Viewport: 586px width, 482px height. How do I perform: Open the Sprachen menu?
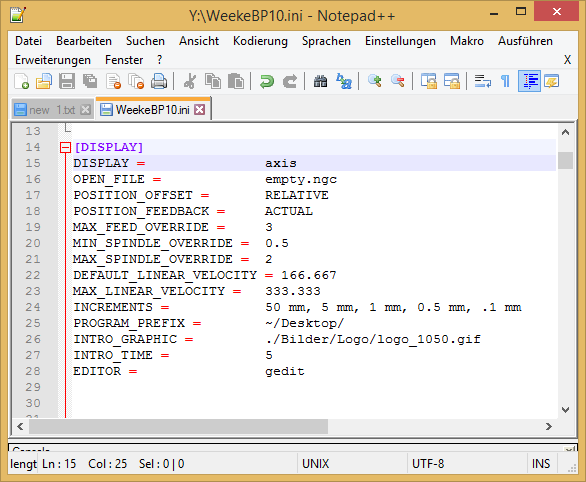point(326,41)
